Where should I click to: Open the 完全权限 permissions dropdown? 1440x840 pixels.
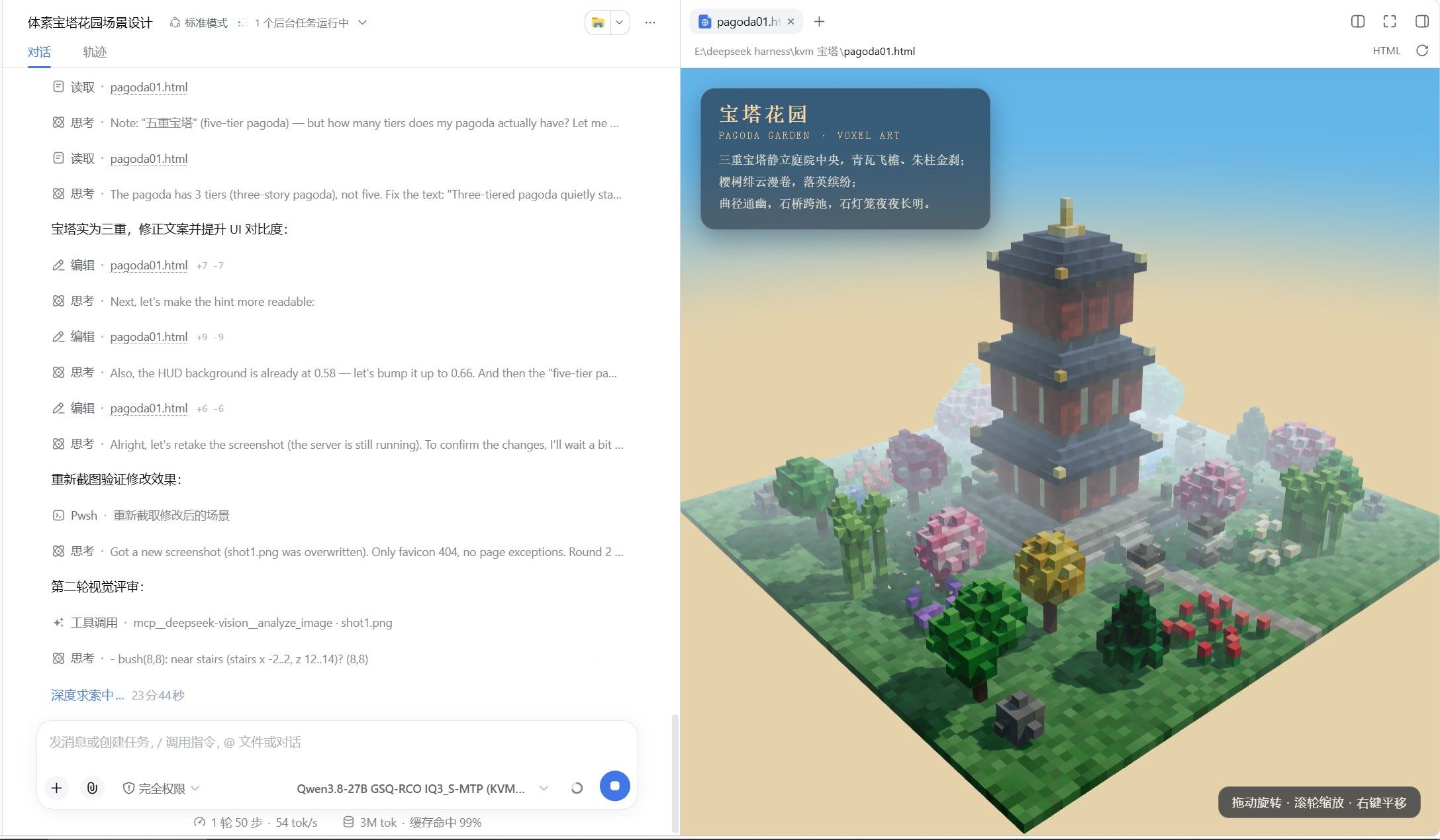click(x=161, y=788)
